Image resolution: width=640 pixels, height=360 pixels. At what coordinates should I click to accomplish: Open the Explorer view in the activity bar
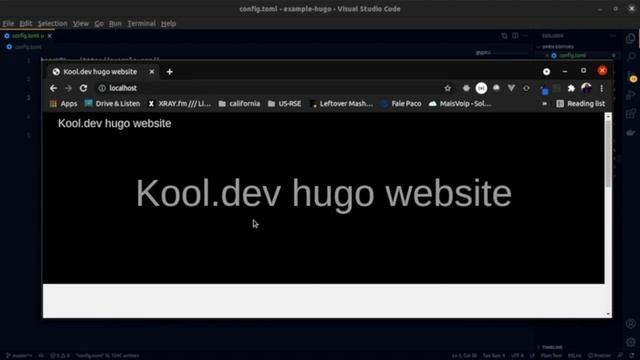click(631, 38)
